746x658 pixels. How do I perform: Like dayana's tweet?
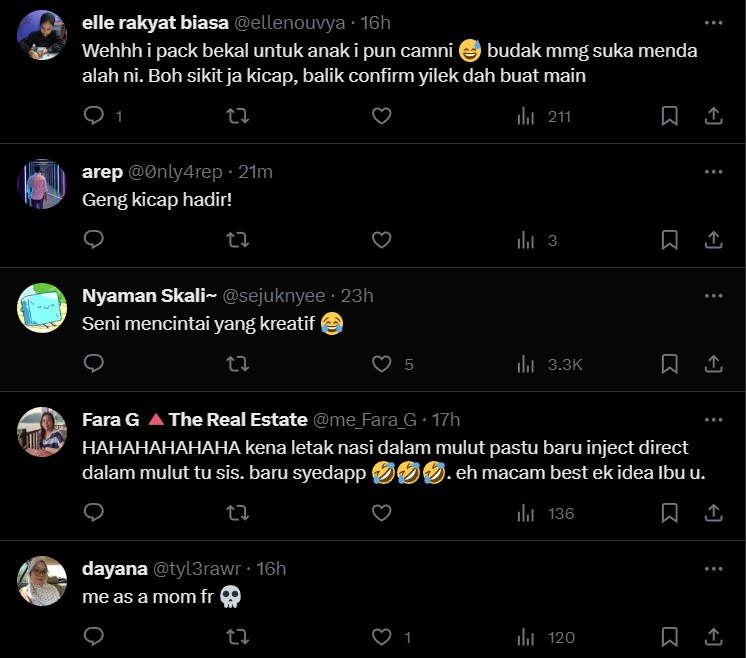point(381,637)
